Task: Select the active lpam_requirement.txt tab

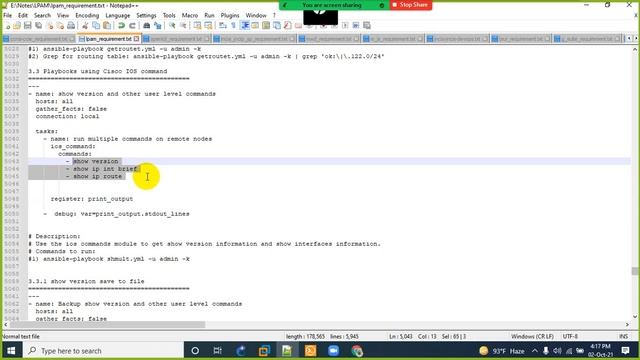Action: (109, 39)
